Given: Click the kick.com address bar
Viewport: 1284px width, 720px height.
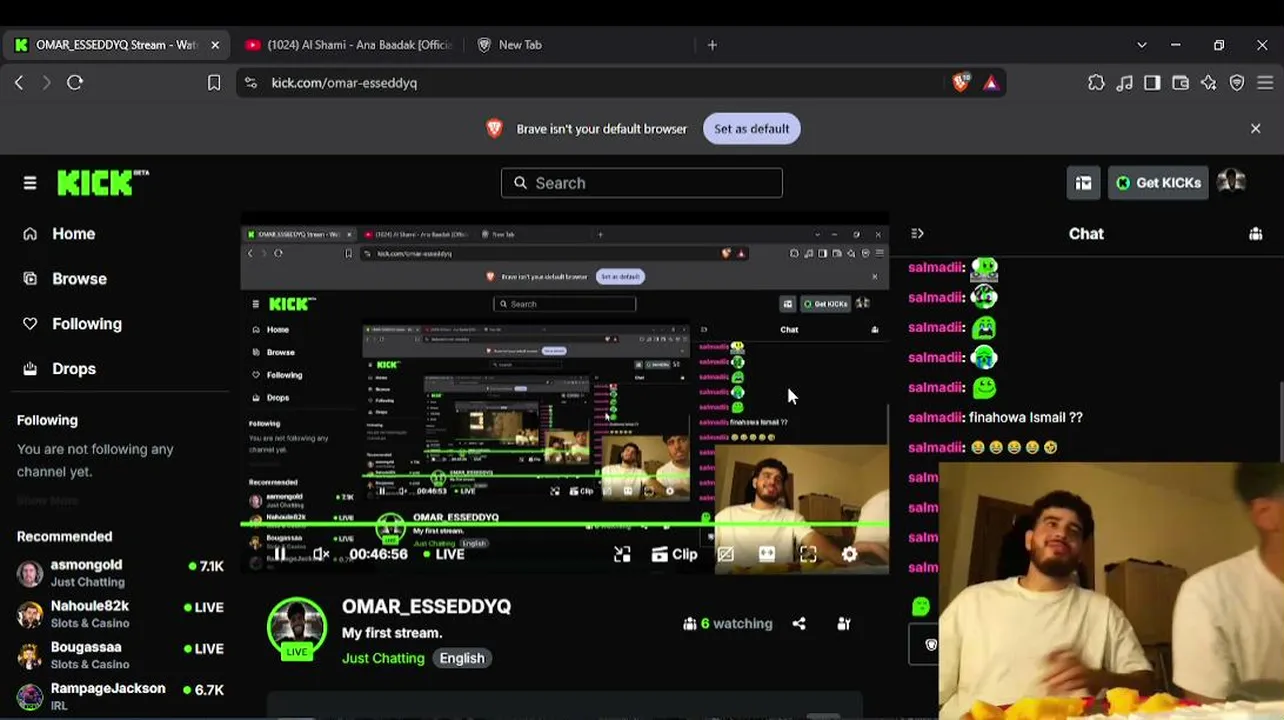Looking at the screenshot, I should (600, 83).
